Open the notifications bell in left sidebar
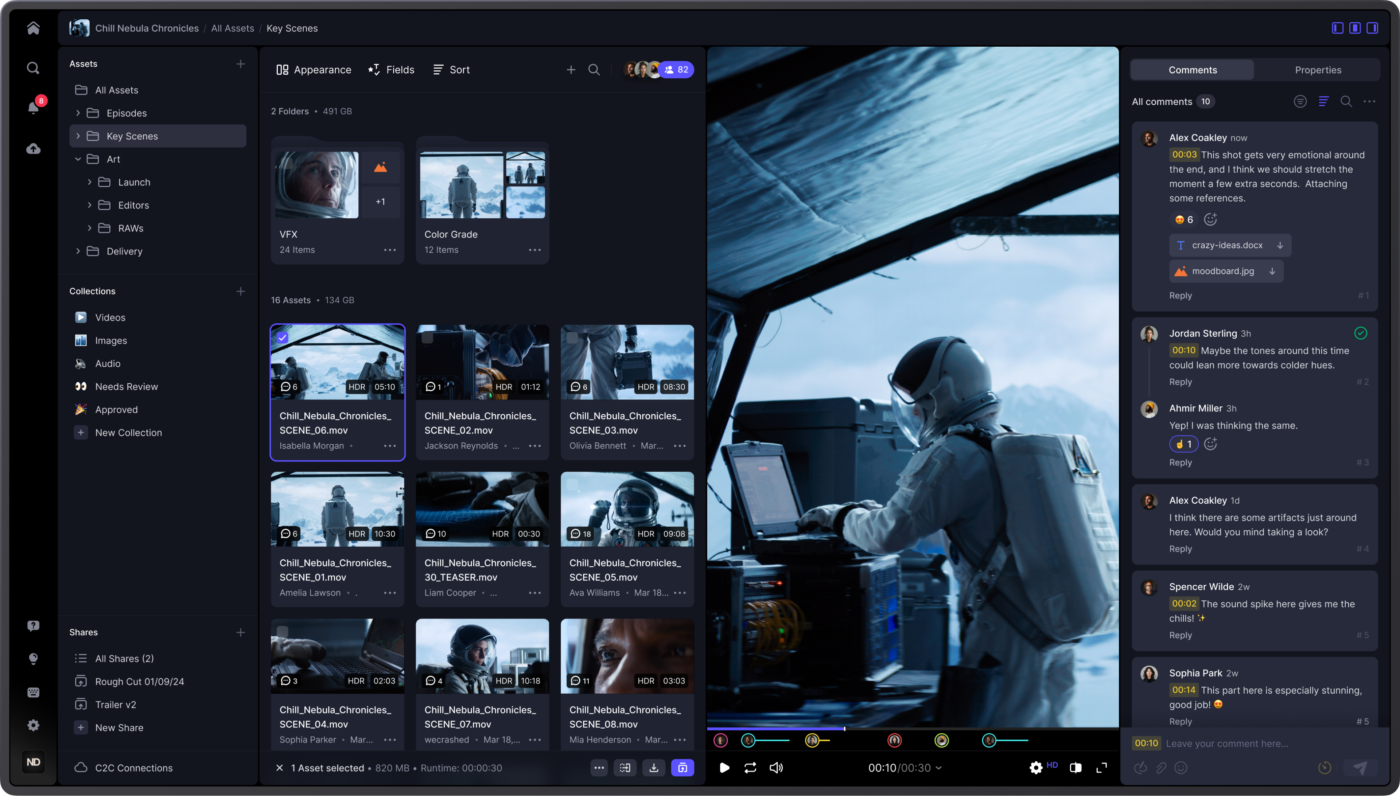The height and width of the screenshot is (796, 1400). click(32, 108)
